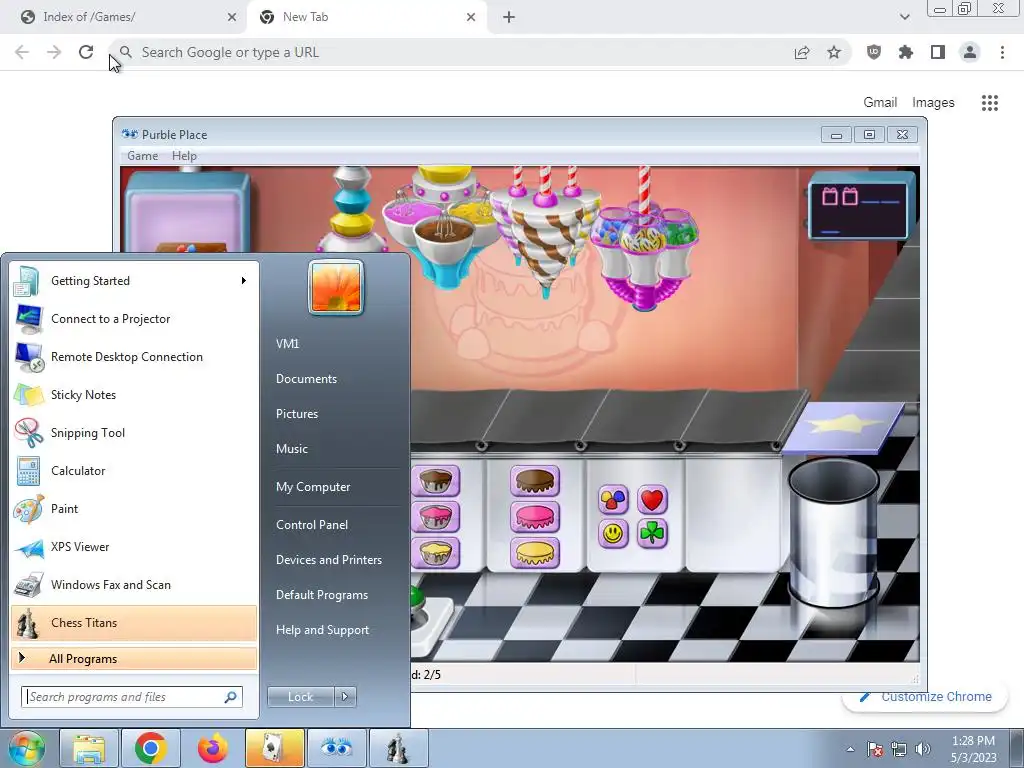1024x768 pixels.
Task: Open the Images link
Action: [933, 103]
